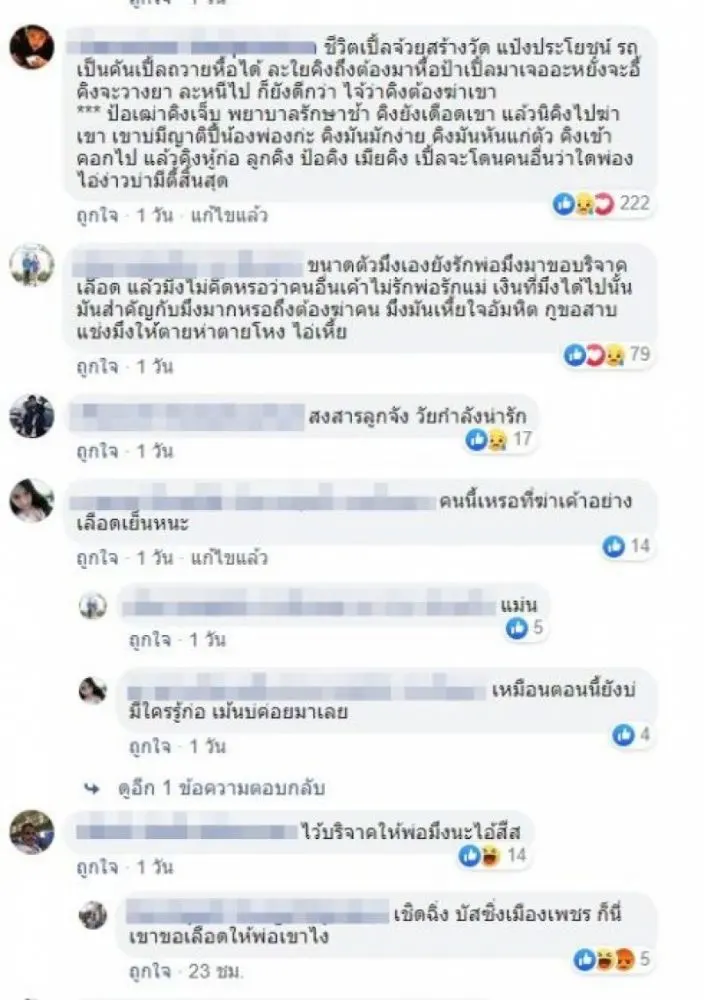704x1000 pixels.
Task: Open reactions with count 222
Action: (x=601, y=203)
